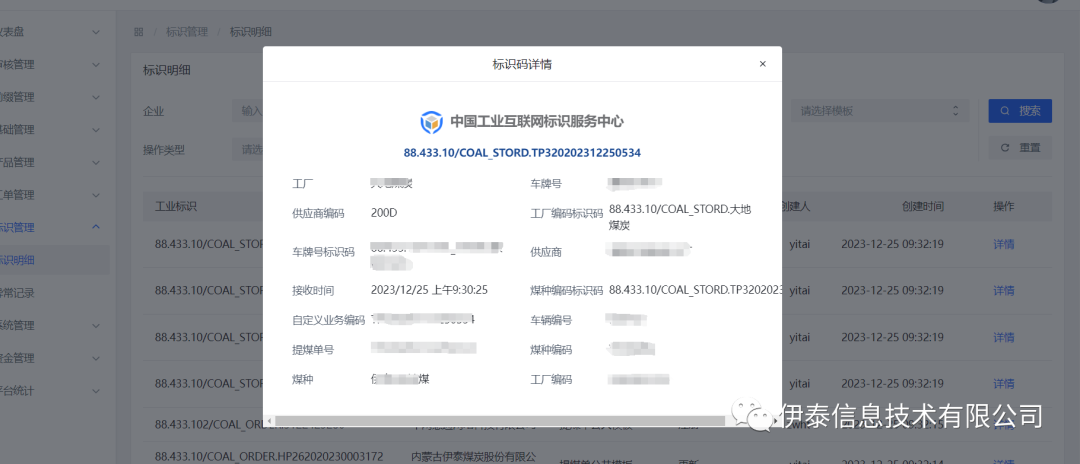
Task: Collapse the 标识管理 sidebar menu chevron
Action: pos(96,227)
